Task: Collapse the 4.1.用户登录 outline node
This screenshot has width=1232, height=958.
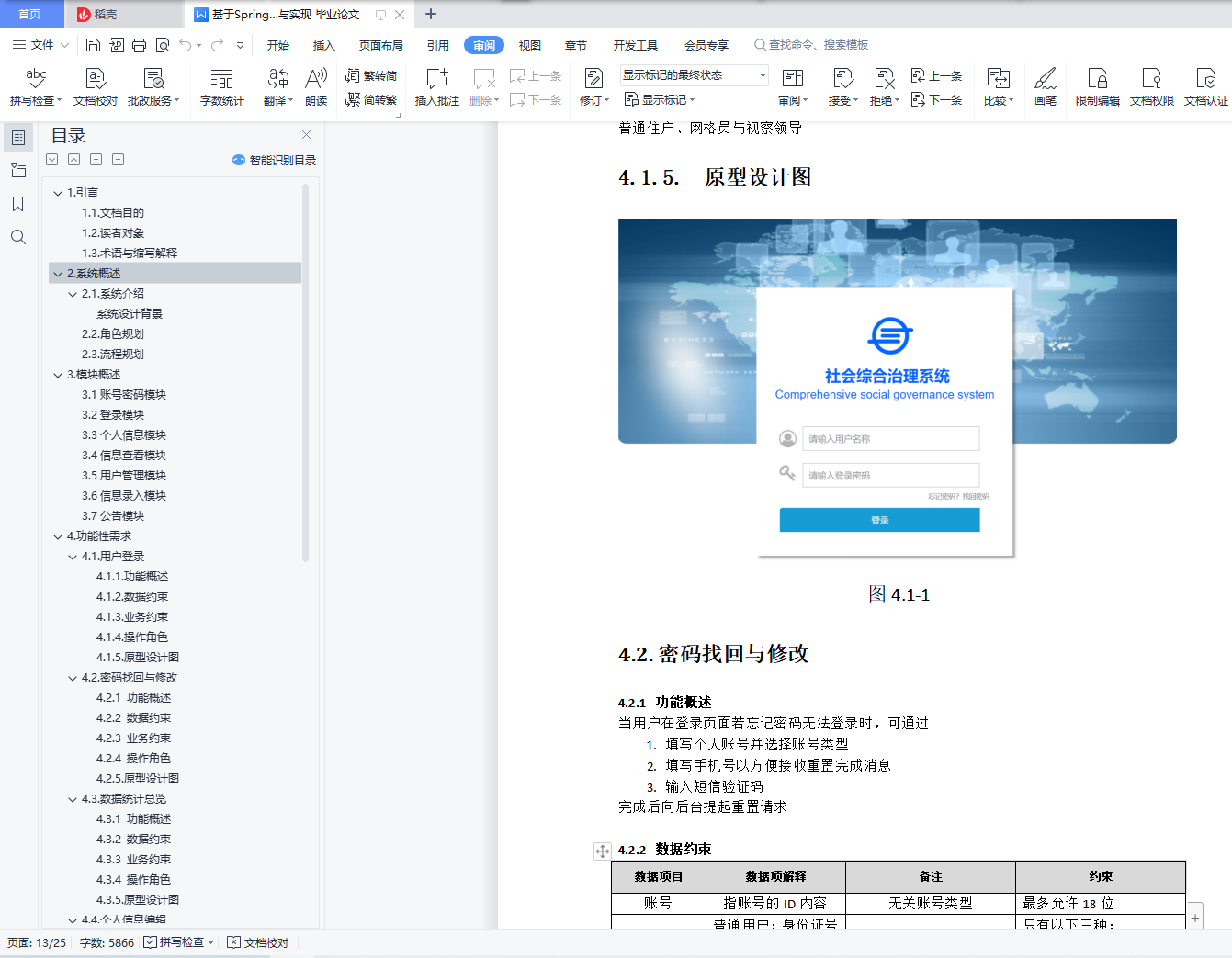Action: pyautogui.click(x=73, y=557)
